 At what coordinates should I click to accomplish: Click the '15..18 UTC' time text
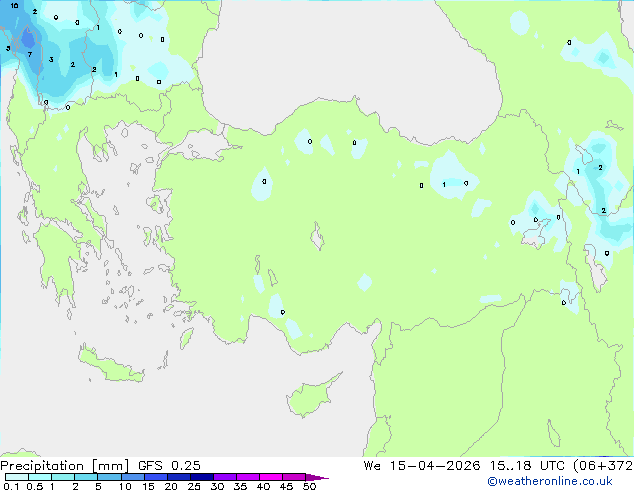pyautogui.click(x=527, y=466)
